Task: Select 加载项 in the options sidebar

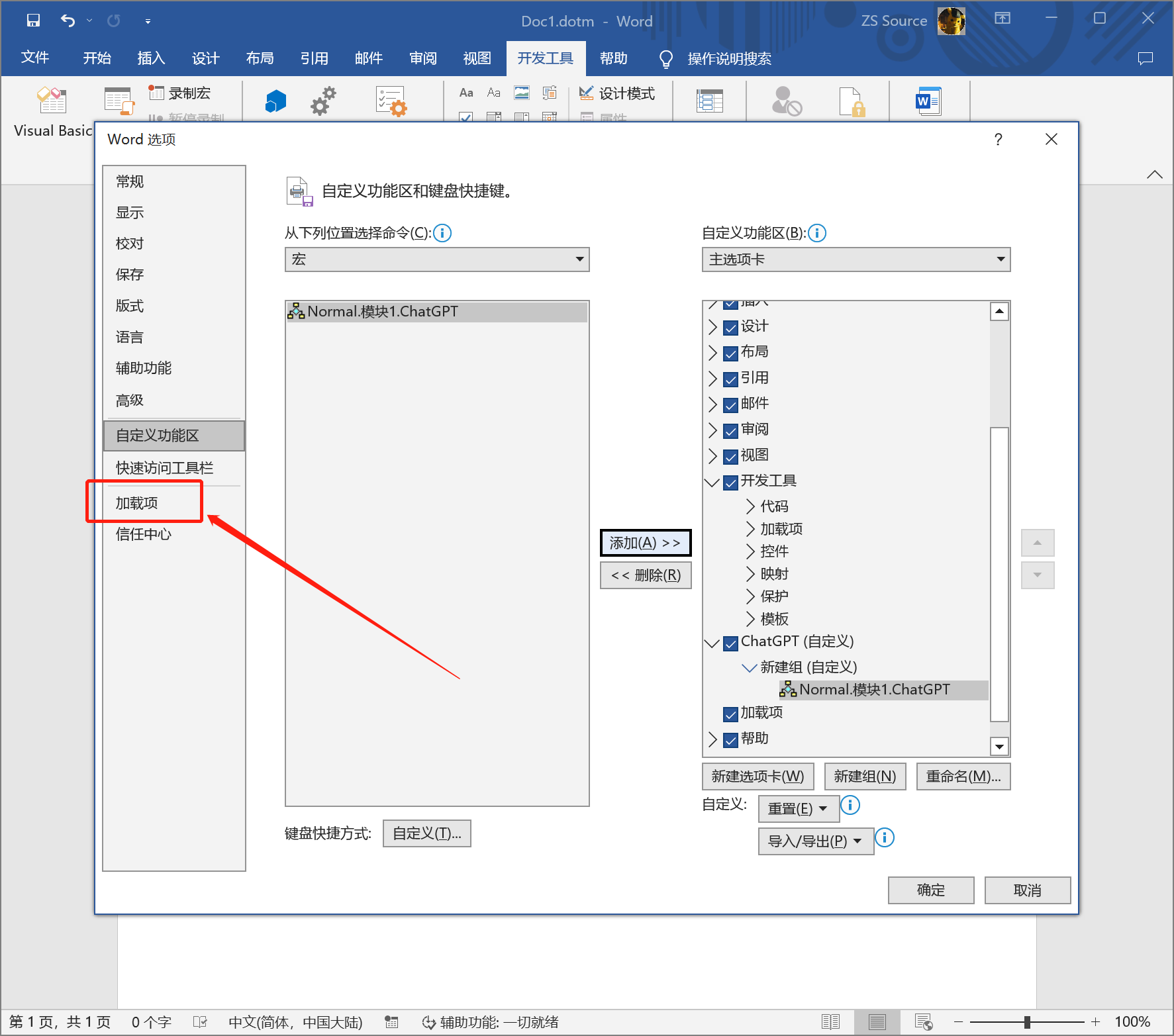Action: [x=137, y=503]
